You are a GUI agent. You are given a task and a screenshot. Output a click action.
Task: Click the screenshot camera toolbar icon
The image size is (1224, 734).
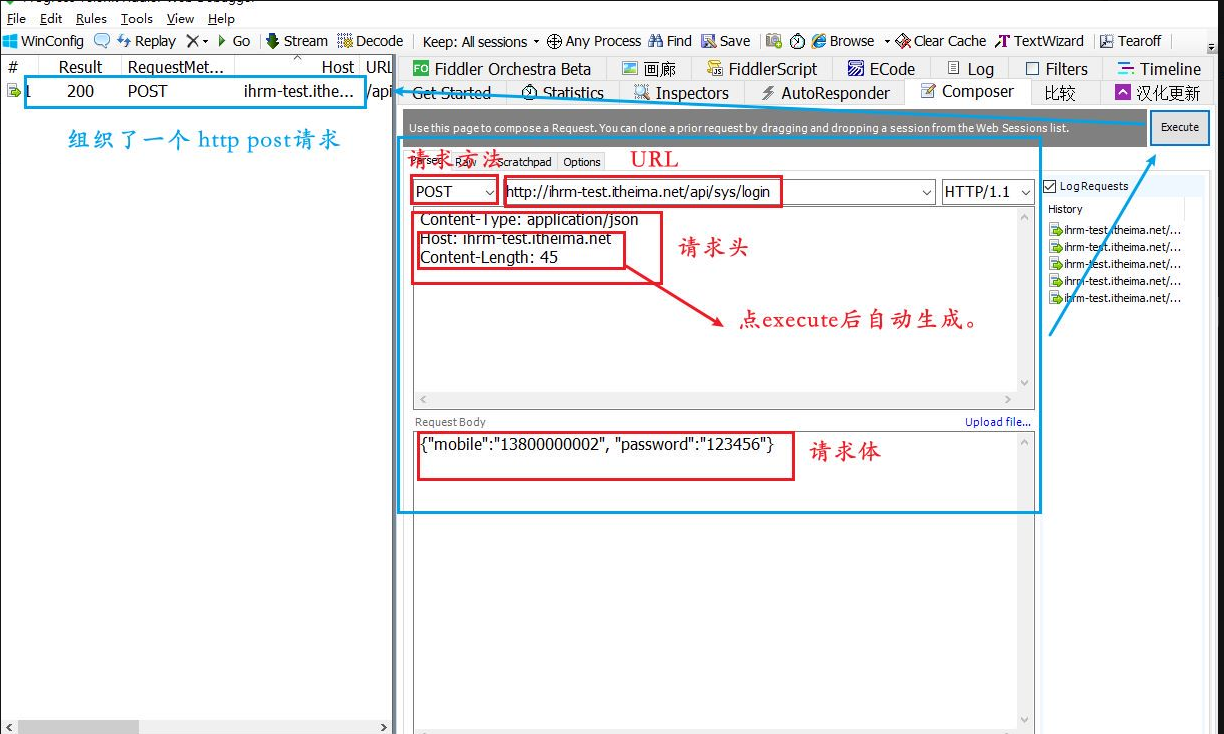click(x=773, y=41)
